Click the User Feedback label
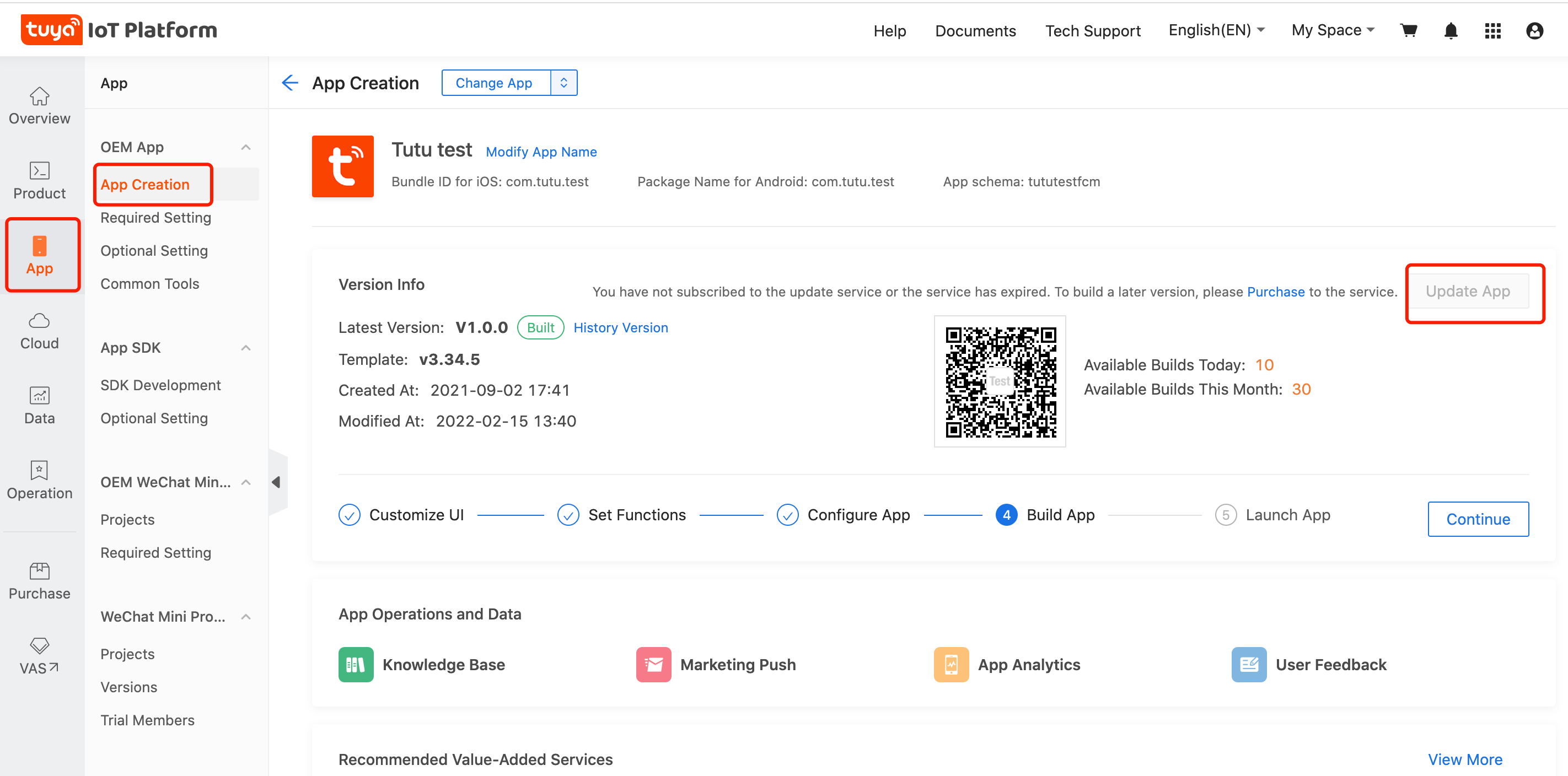1568x776 pixels. (1330, 665)
